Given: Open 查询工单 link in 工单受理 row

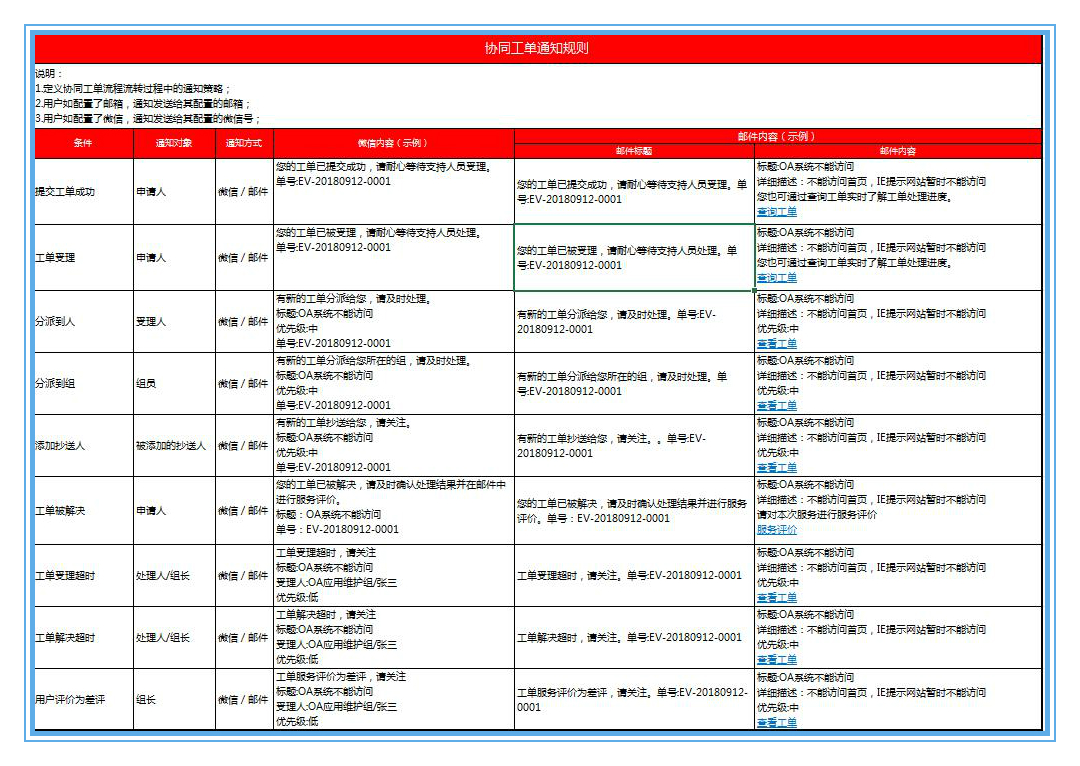Looking at the screenshot, I should point(777,278).
